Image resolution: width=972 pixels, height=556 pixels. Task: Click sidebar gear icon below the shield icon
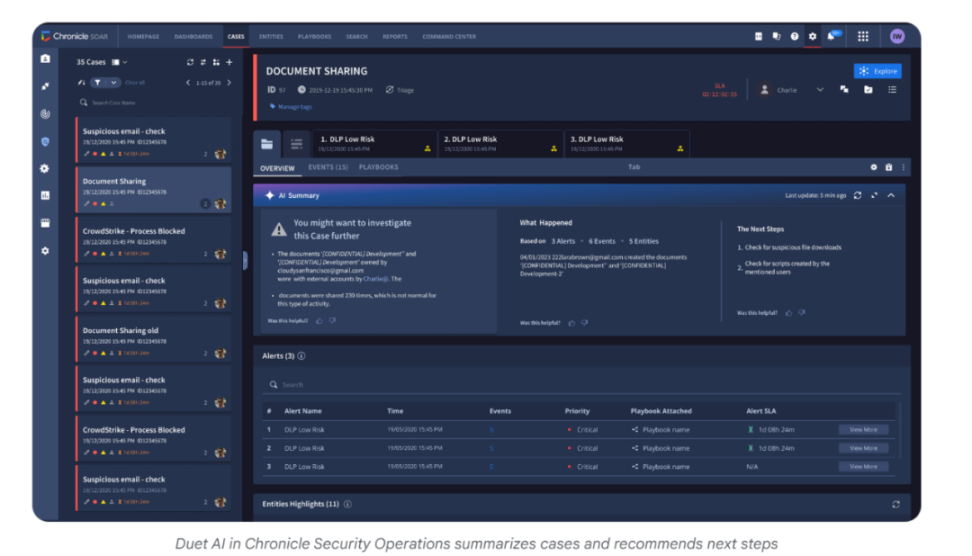click(x=45, y=169)
